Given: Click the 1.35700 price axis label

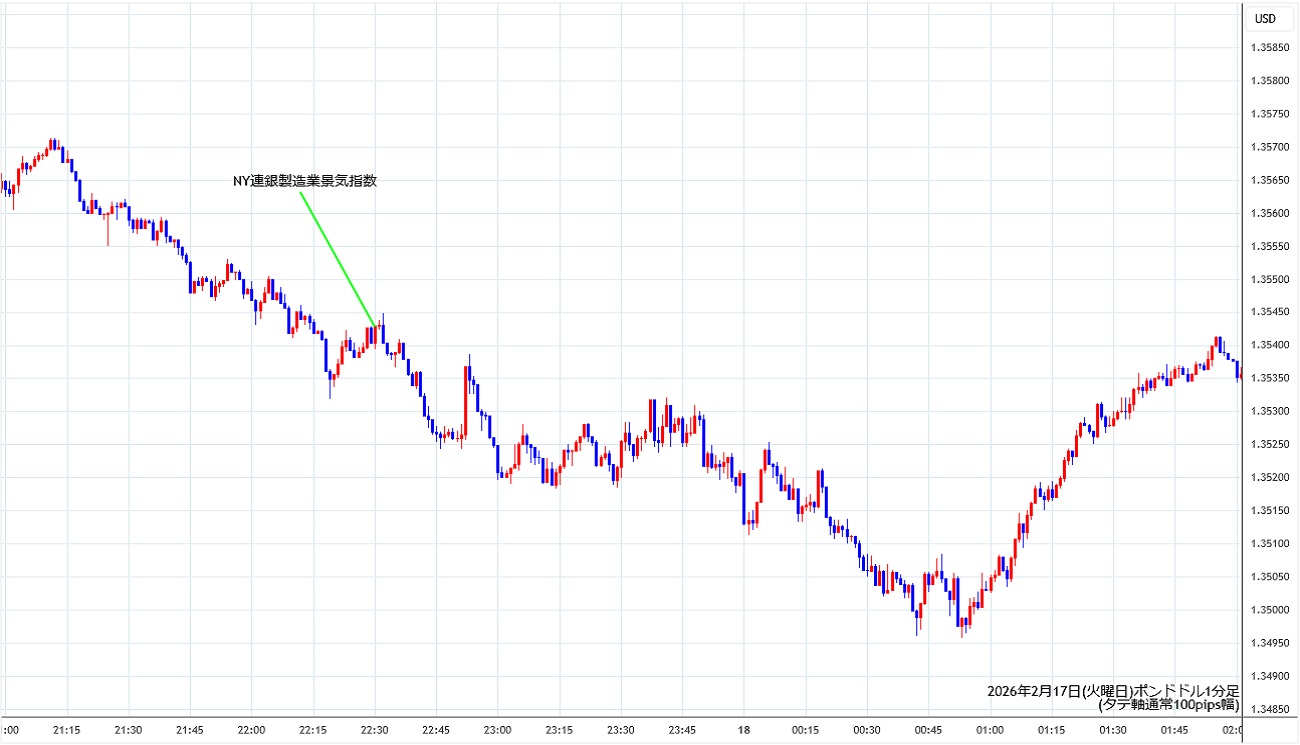Looking at the screenshot, I should (1268, 147).
